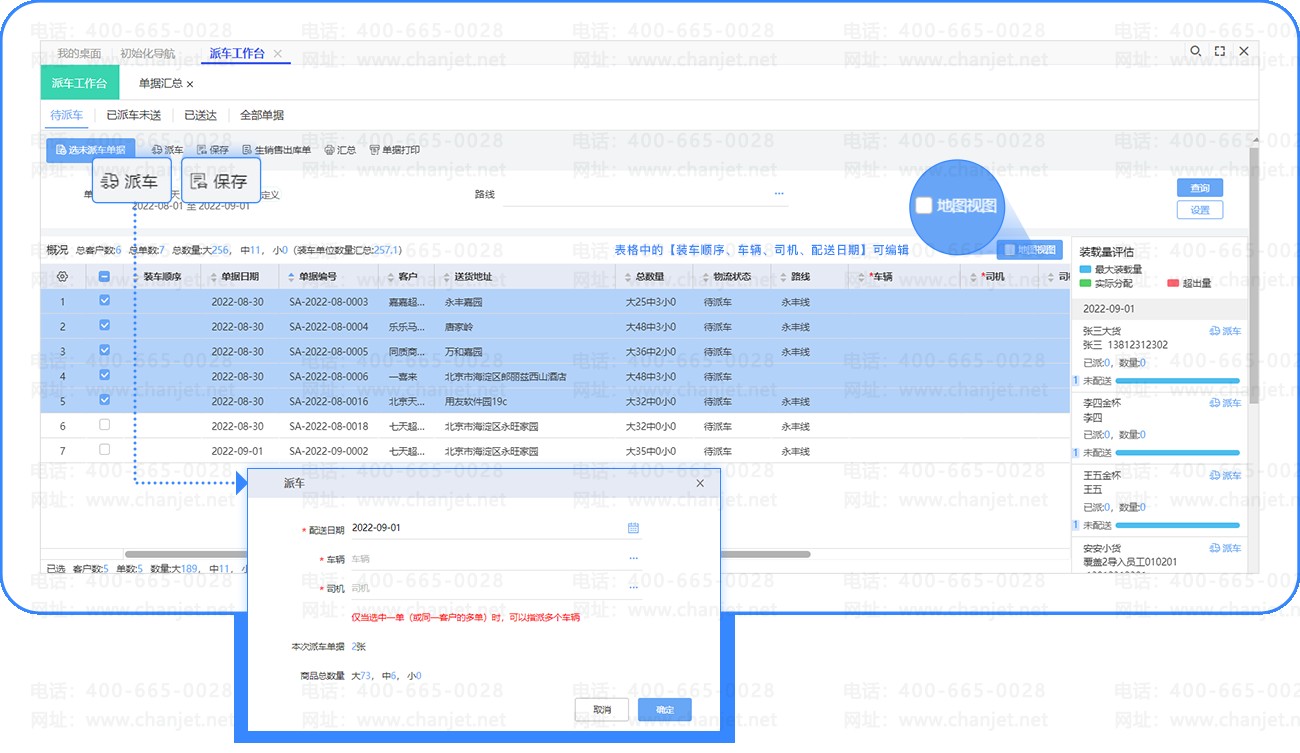Open the 单据汇总 tab
Viewport: 1300px width, 753px height.
click(x=160, y=84)
